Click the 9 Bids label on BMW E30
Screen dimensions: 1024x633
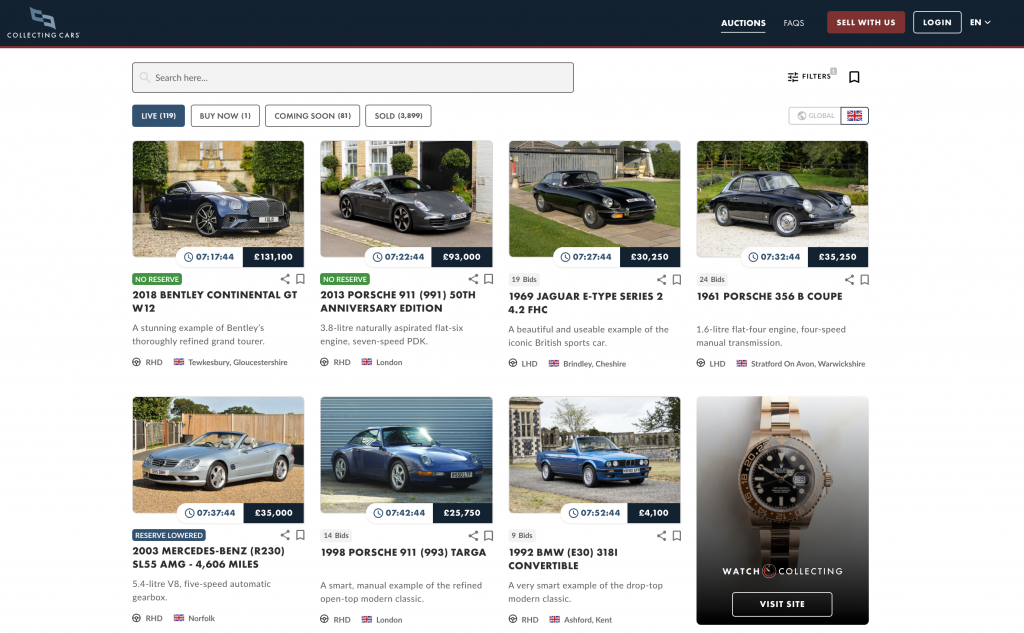pos(522,536)
